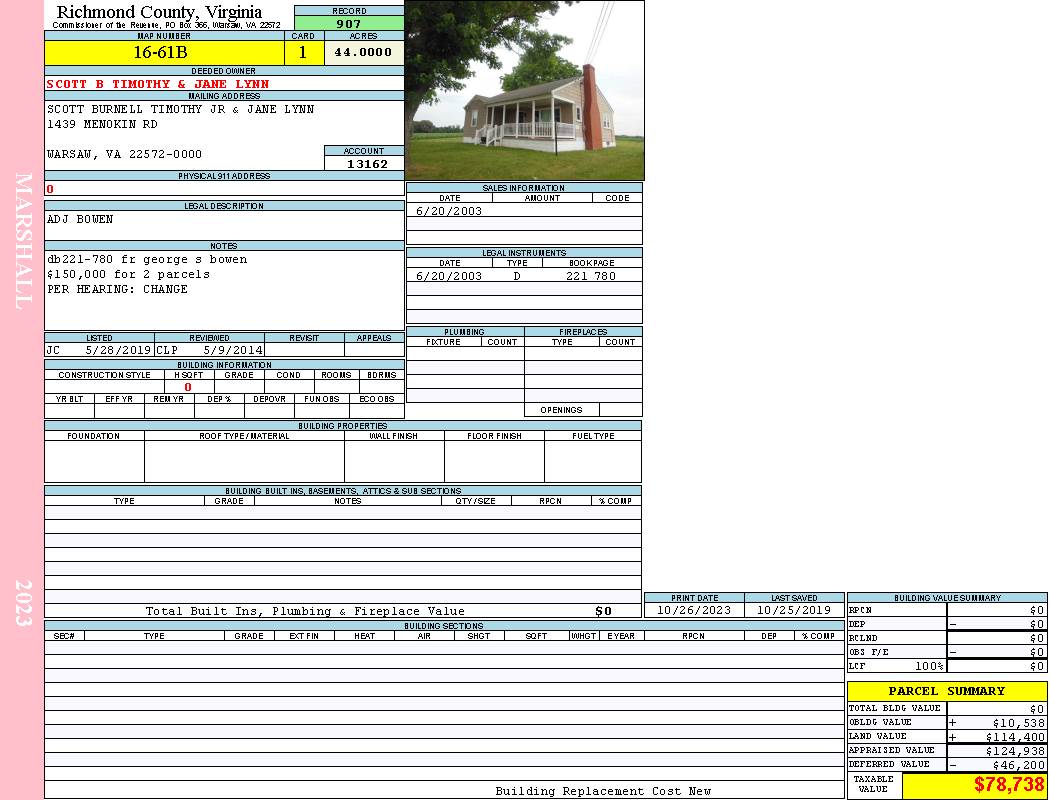Click deferred value $46,200

point(1019,765)
